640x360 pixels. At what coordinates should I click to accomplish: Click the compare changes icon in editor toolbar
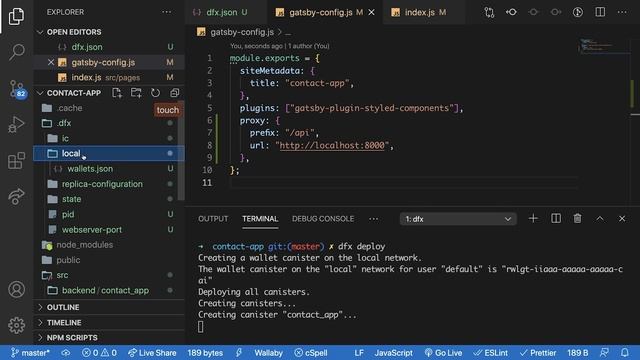point(489,12)
